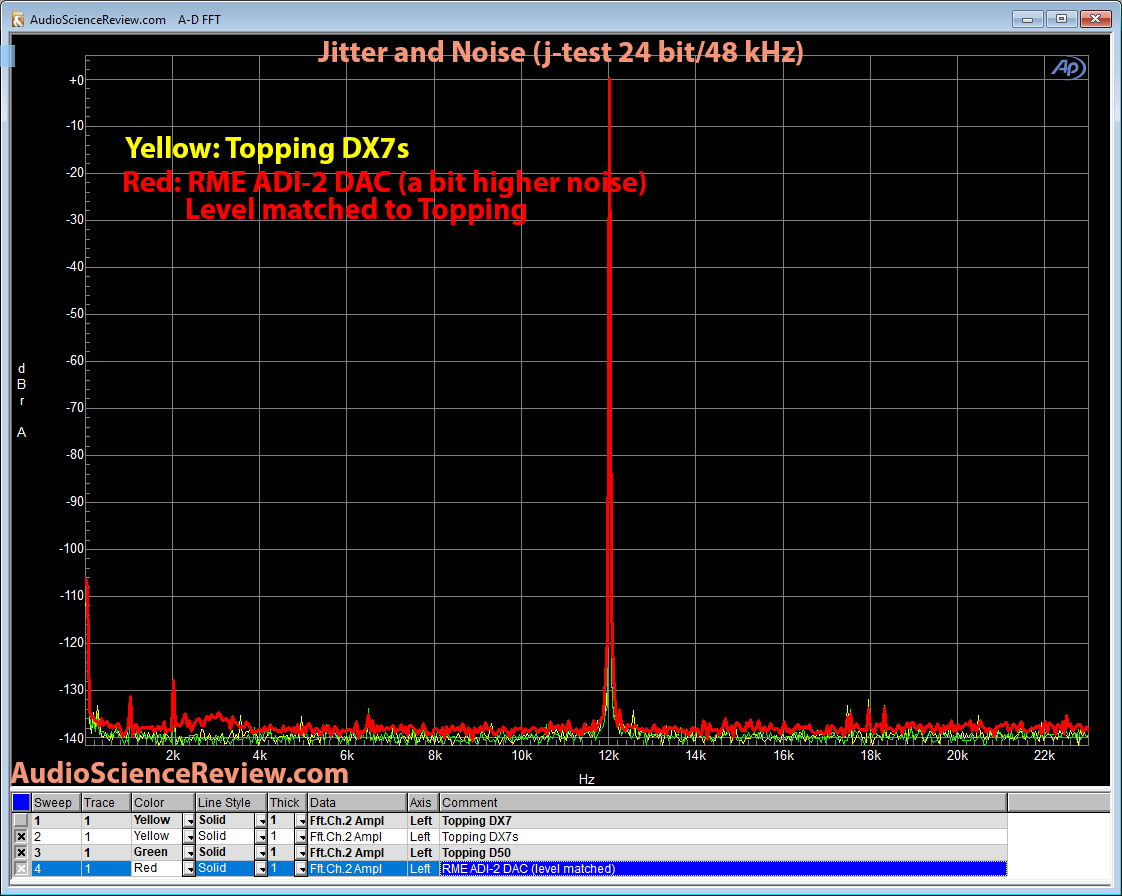Screen dimensions: 1122x896
Task: Open Thick dropdown for RME ADI-2 row
Action: click(301, 868)
